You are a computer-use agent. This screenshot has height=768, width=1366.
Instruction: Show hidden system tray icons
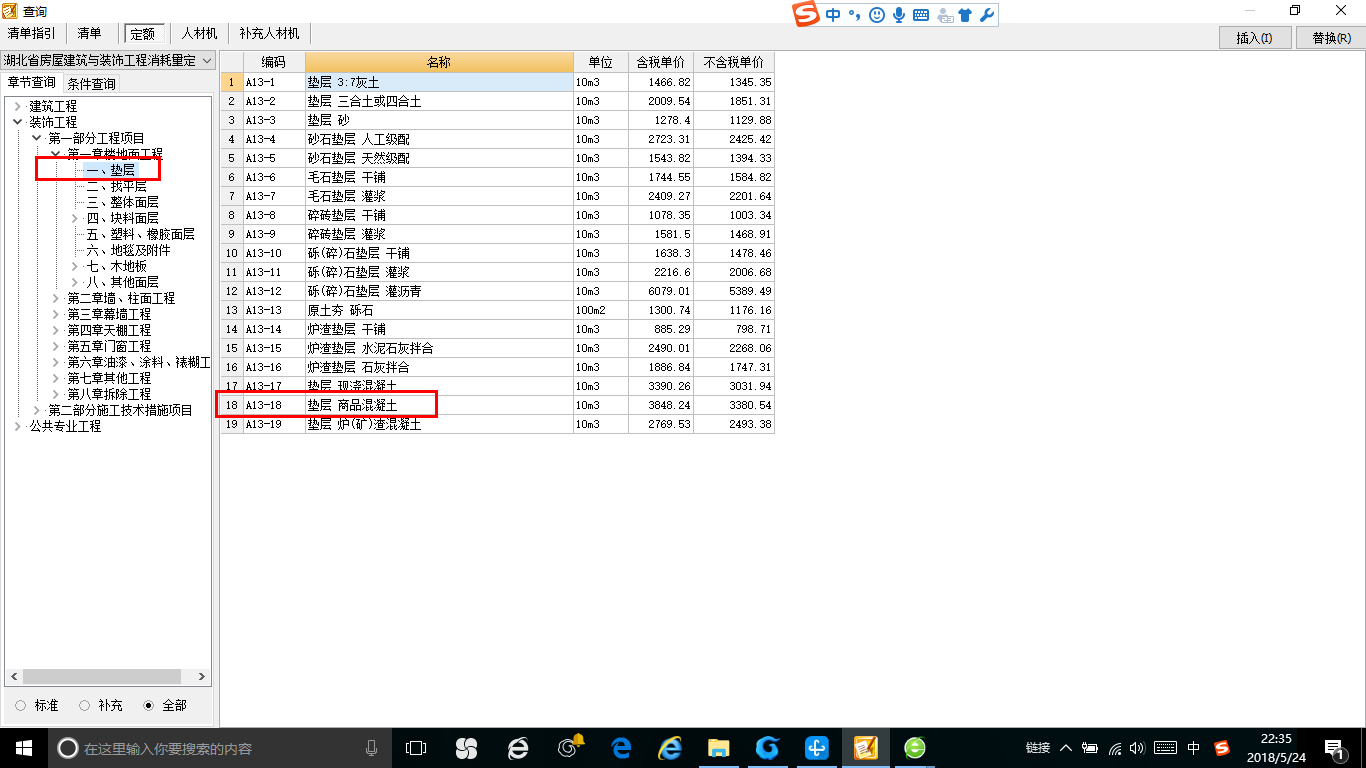click(1066, 748)
